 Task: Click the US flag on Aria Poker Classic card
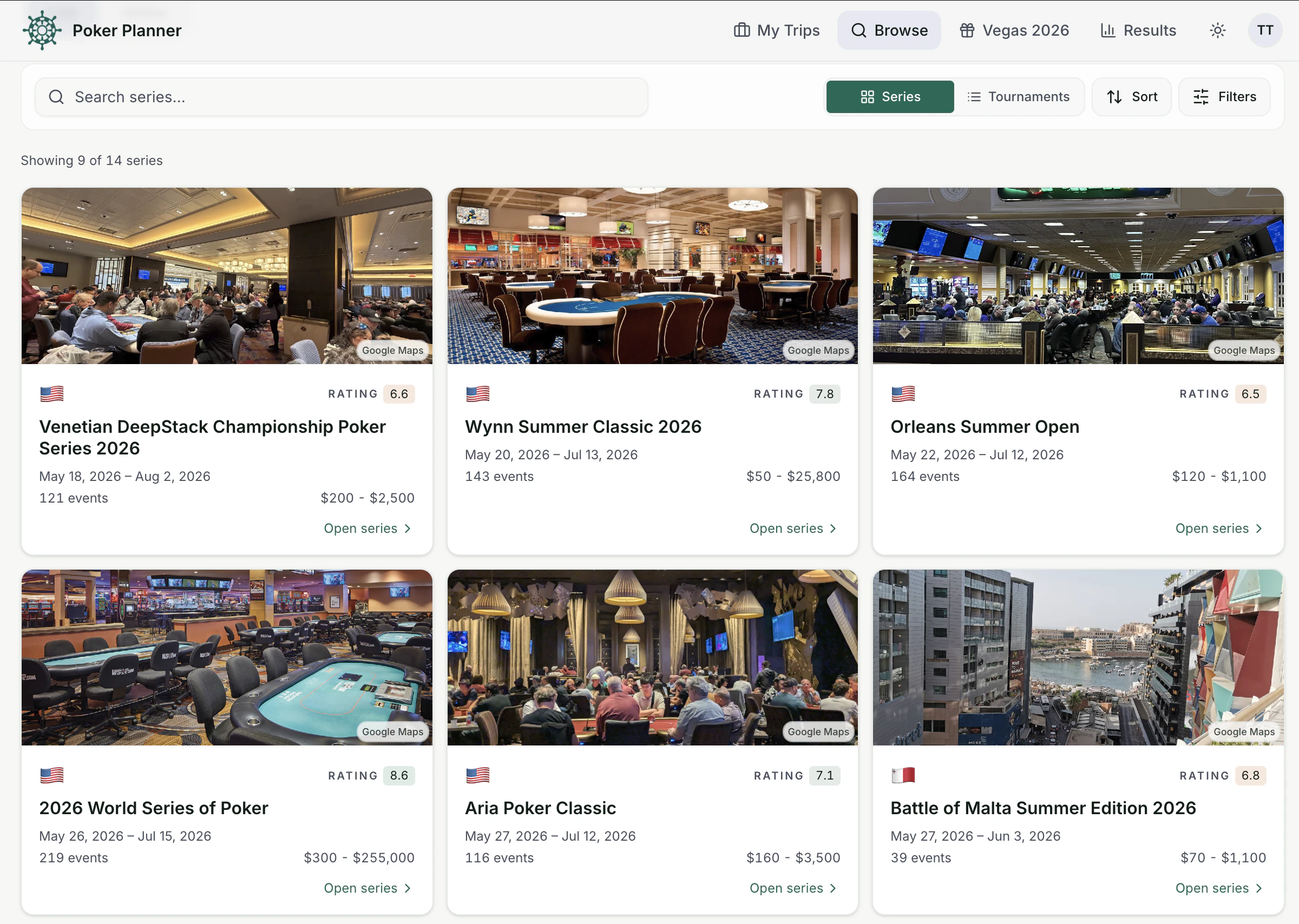point(477,775)
